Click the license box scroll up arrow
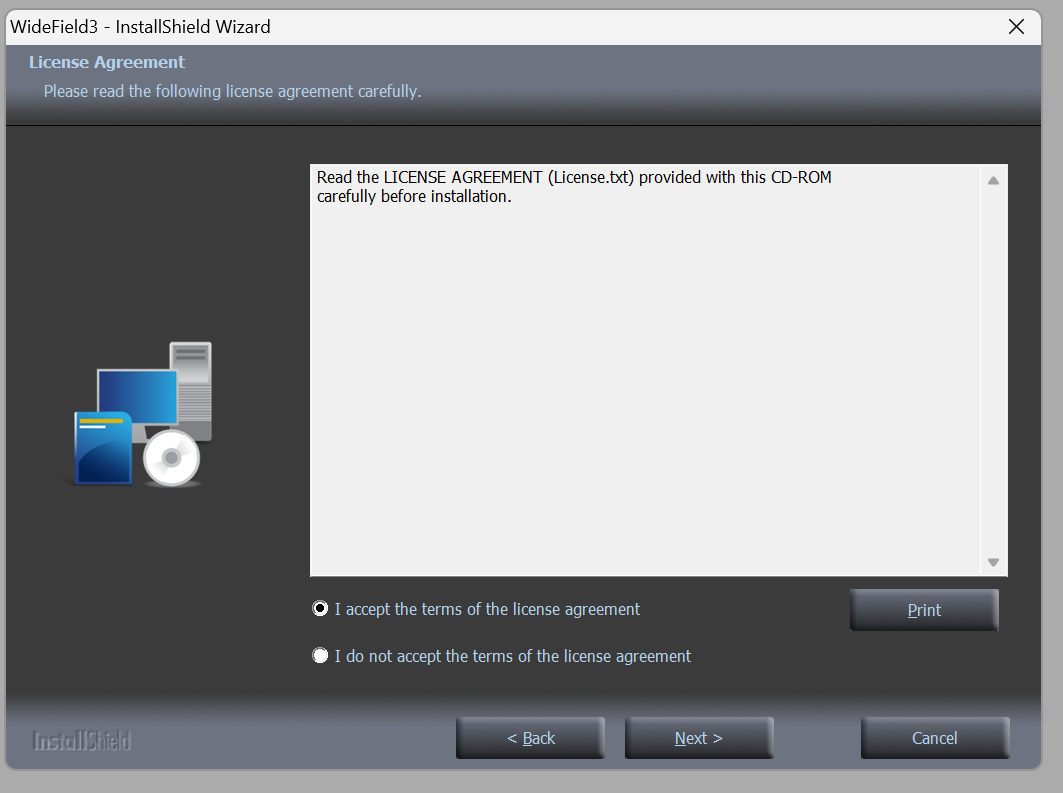 993,180
